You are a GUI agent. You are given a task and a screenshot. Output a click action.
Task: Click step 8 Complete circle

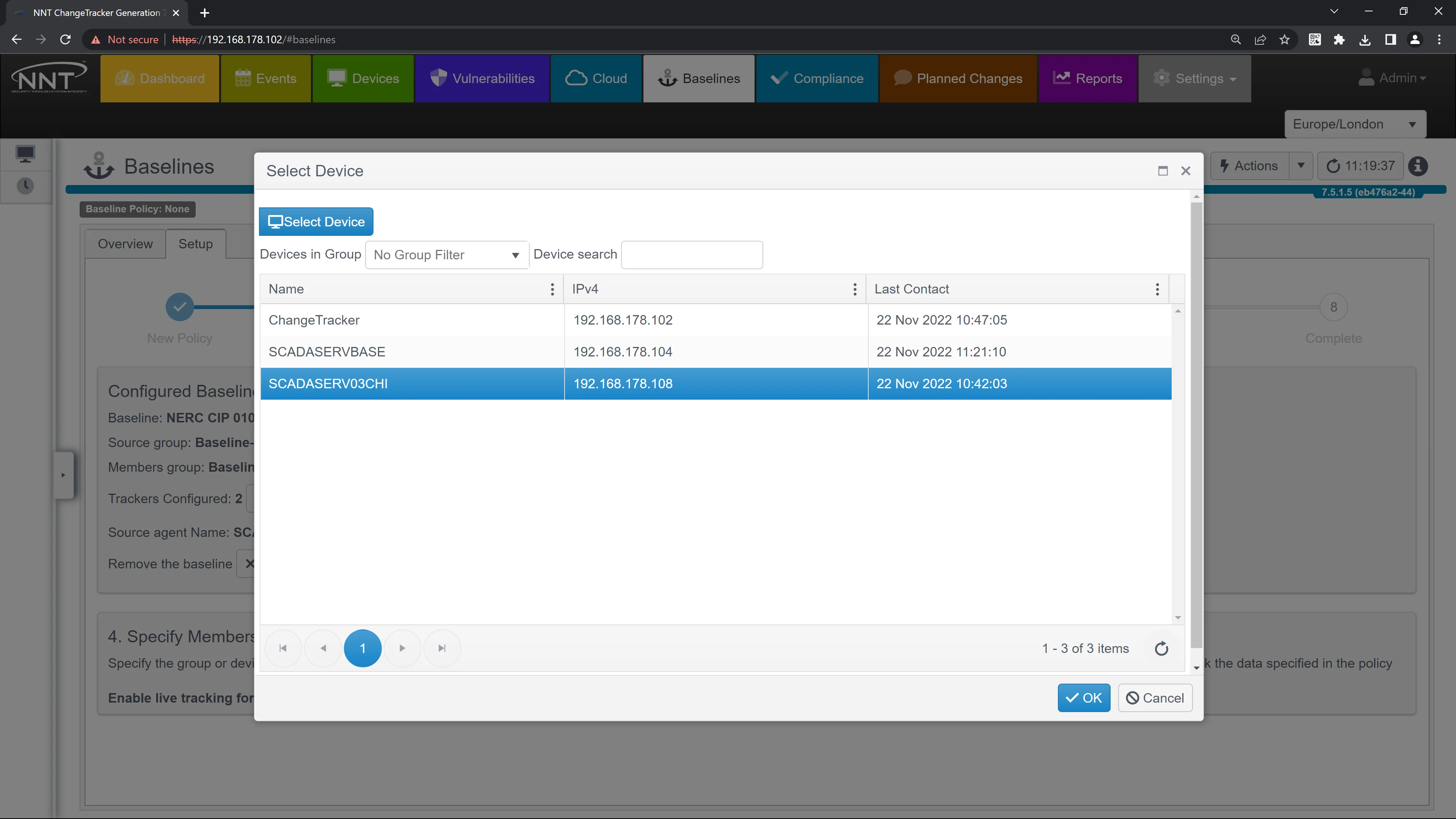pos(1334,307)
